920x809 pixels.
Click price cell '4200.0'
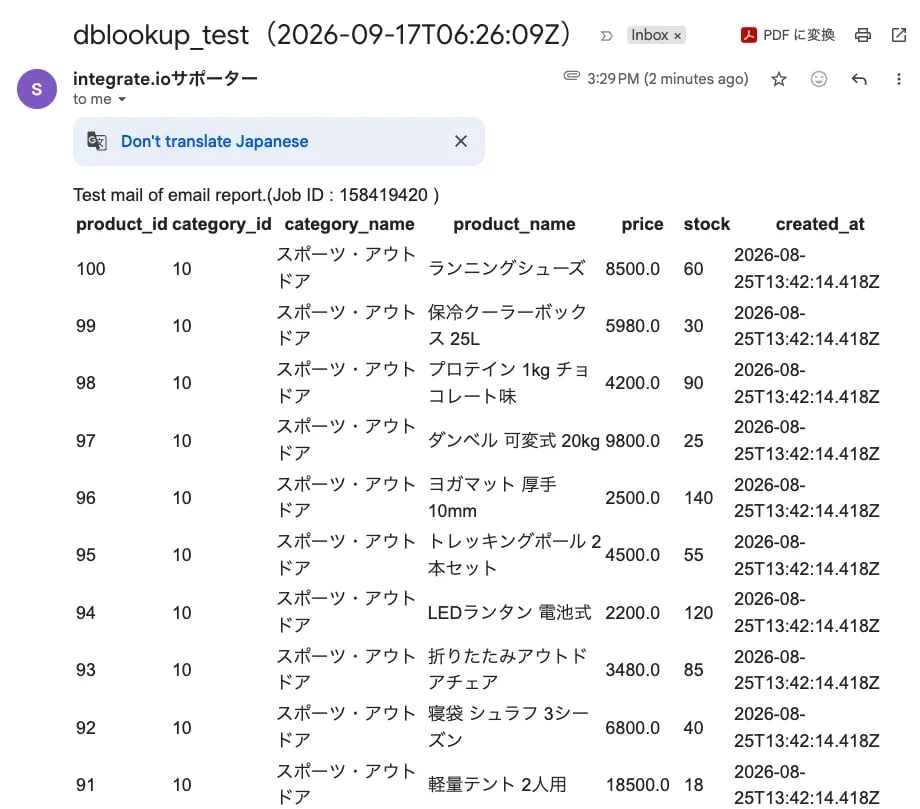point(632,383)
